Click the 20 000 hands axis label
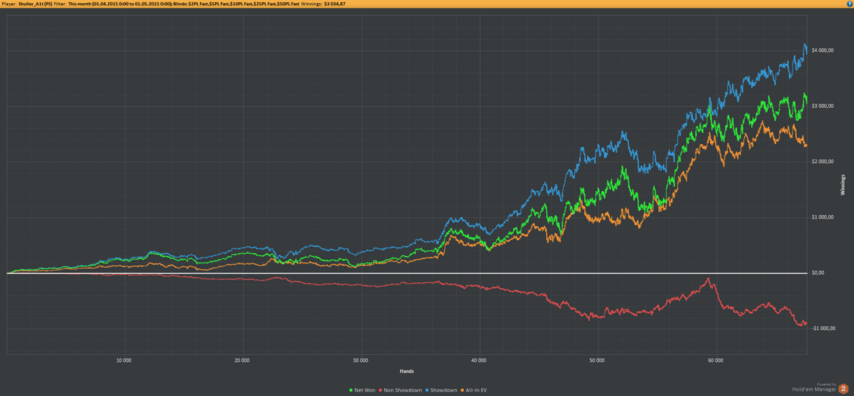 coord(242,360)
